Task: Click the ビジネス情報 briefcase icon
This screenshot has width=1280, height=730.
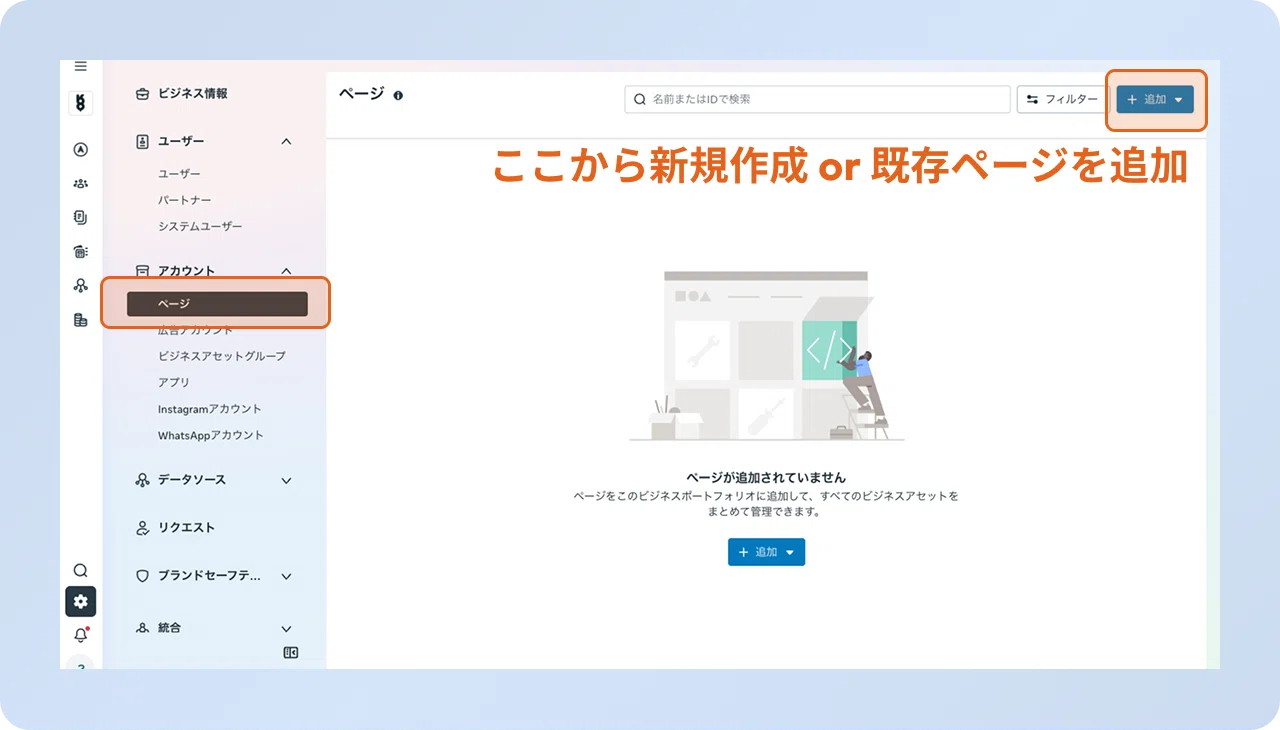Action: [x=142, y=93]
